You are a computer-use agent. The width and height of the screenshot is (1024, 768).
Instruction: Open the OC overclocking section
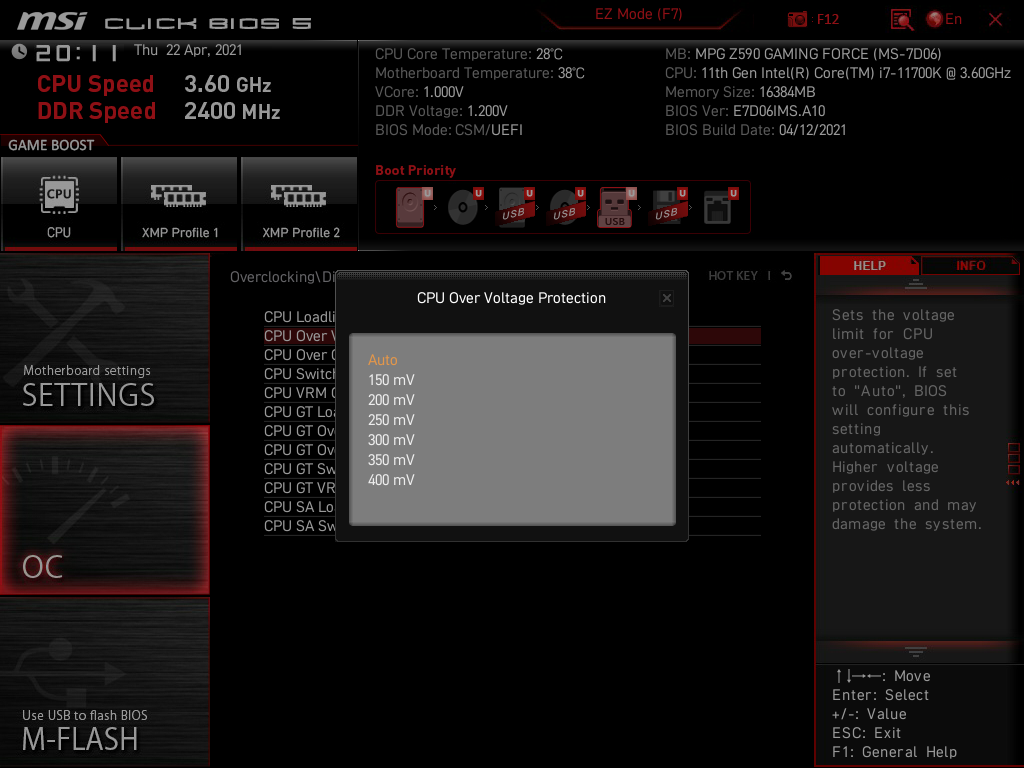104,511
